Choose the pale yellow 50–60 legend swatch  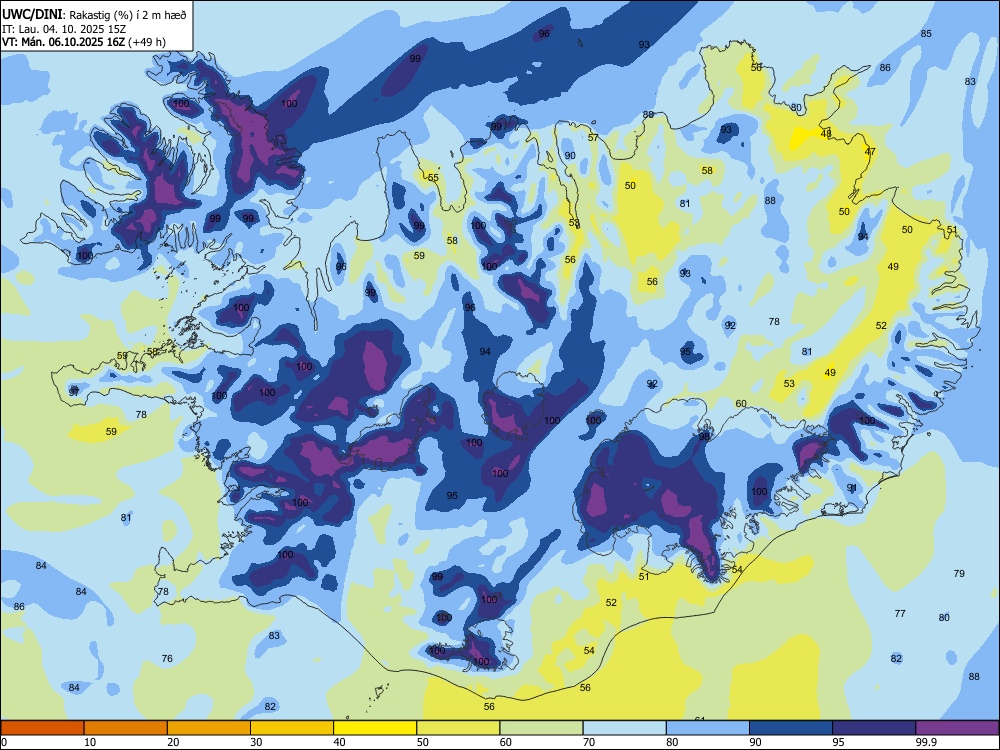point(458,728)
